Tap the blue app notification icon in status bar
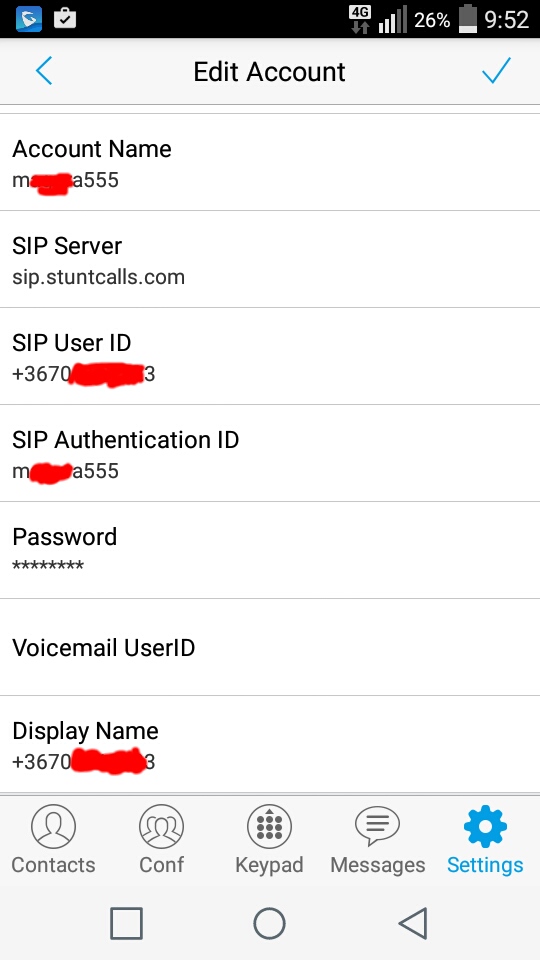The width and height of the screenshot is (540, 960). point(29,19)
